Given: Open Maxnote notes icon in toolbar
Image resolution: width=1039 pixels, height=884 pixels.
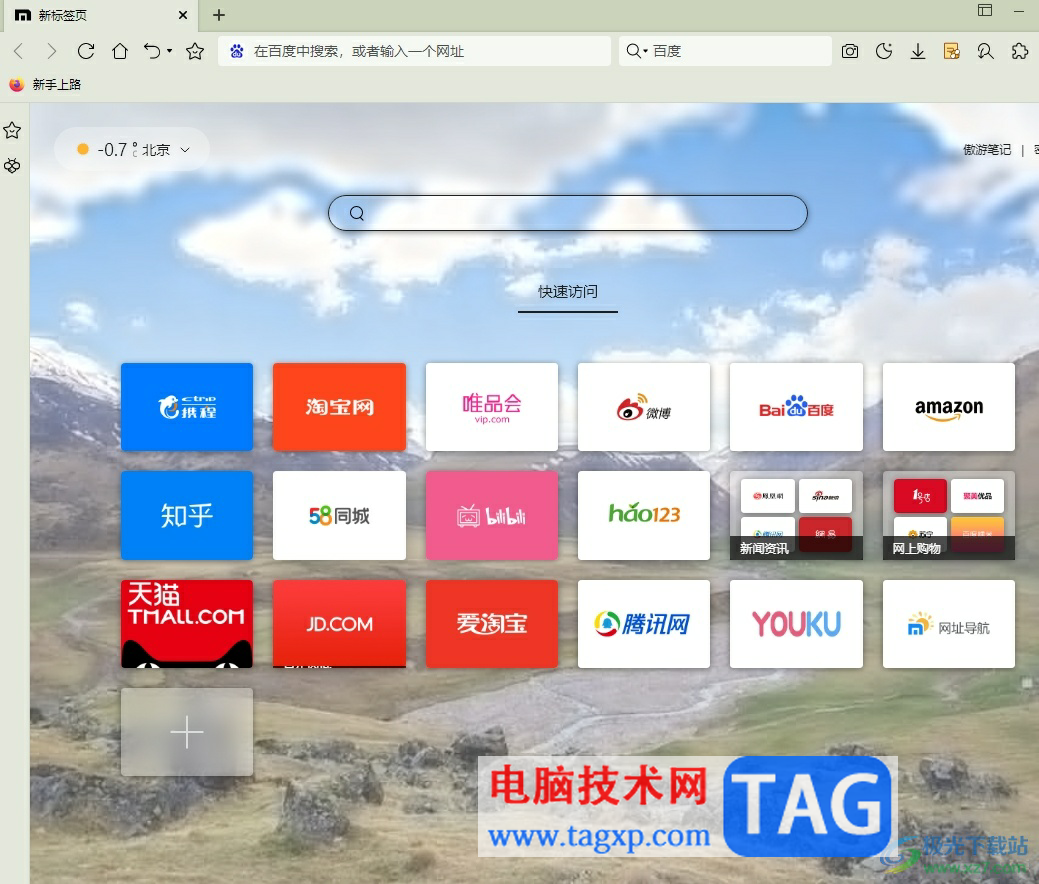Looking at the screenshot, I should (952, 51).
